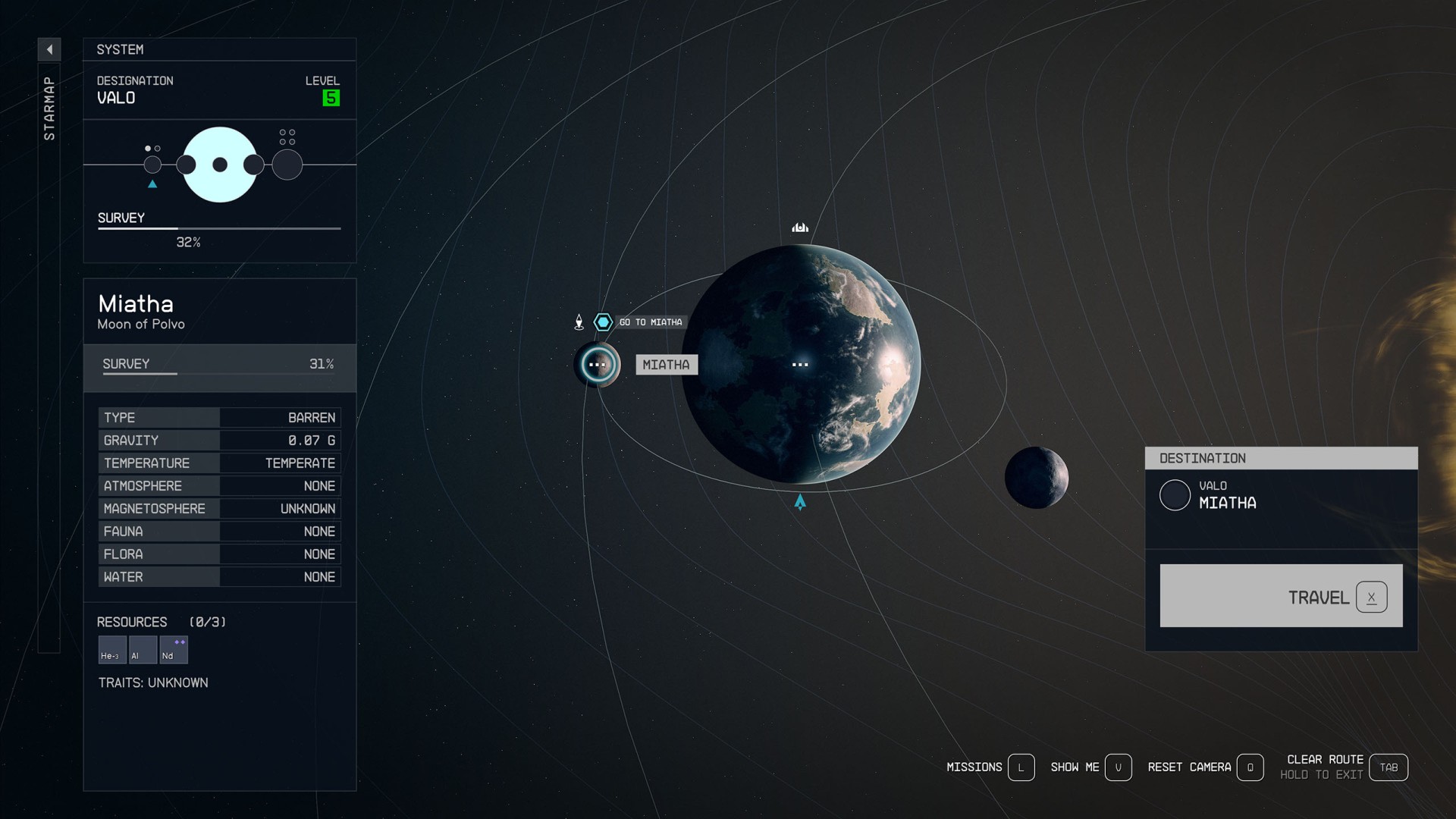The height and width of the screenshot is (819, 1456).
Task: Click the DESTINATION panel header
Action: click(1281, 458)
